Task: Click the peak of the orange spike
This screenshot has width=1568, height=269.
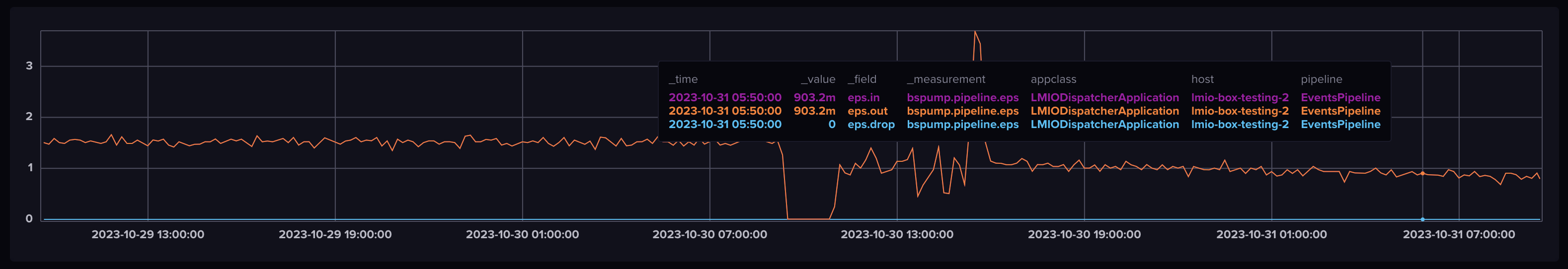Action: 974,32
